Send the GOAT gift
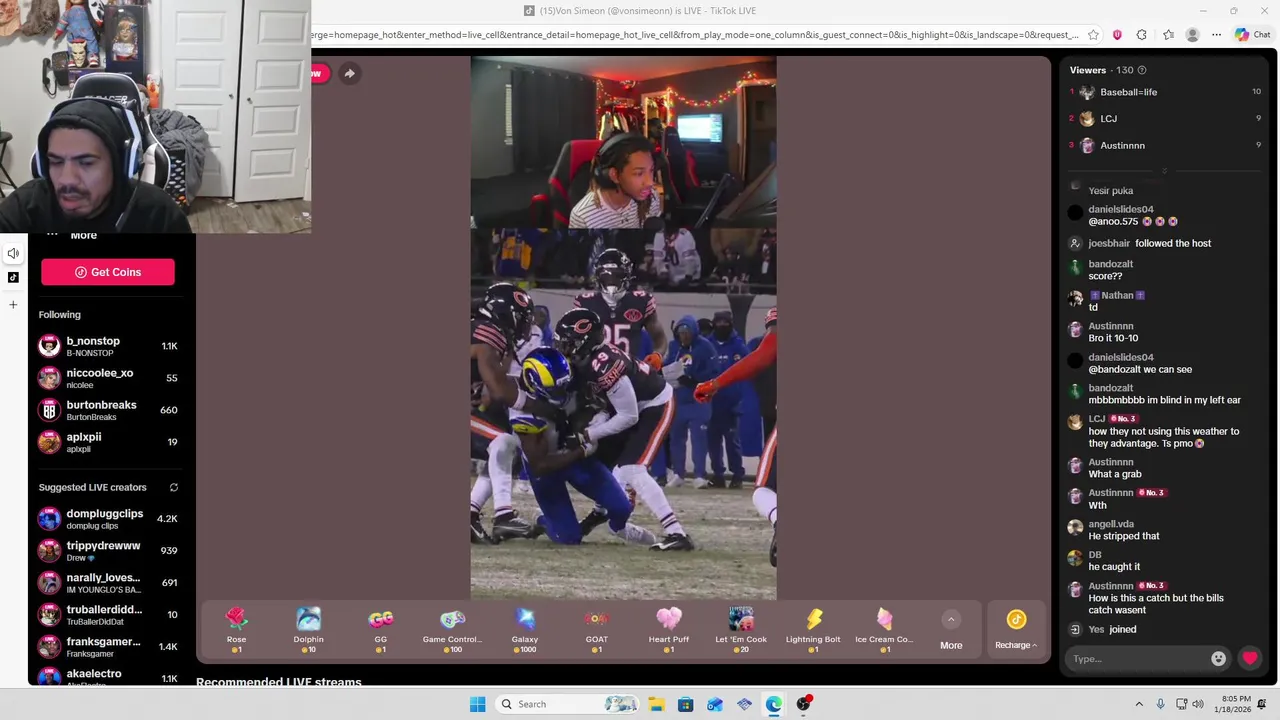 tap(596, 630)
